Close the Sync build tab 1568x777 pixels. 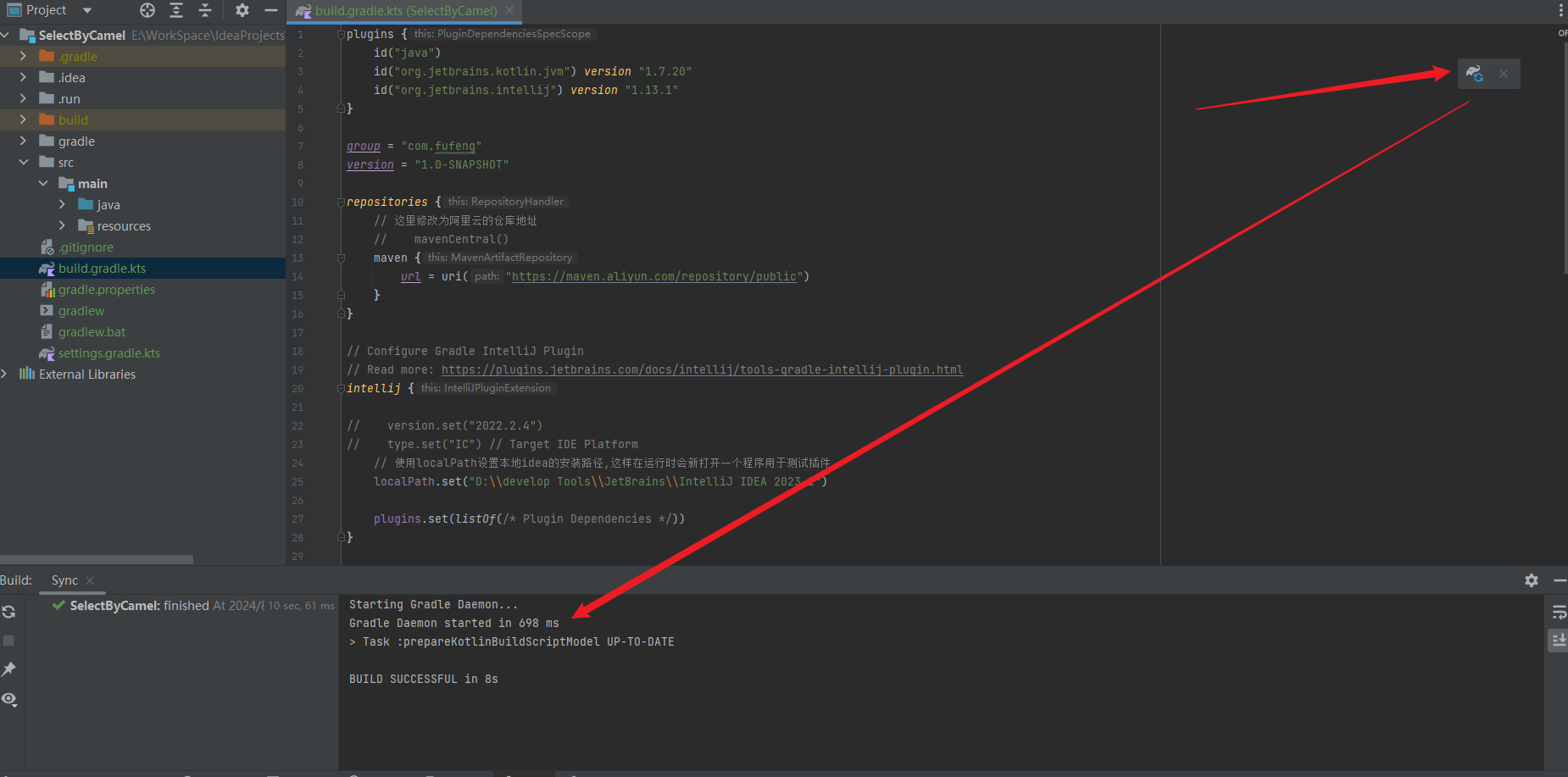(x=90, y=580)
